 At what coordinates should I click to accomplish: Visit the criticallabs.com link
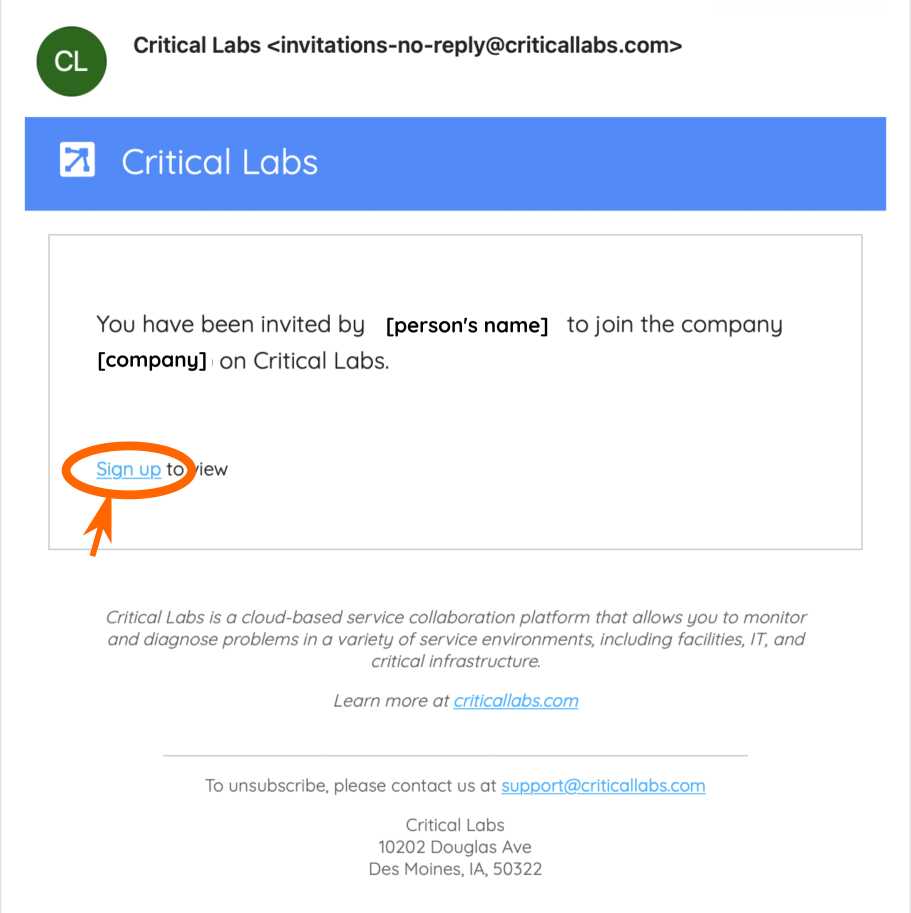point(516,700)
